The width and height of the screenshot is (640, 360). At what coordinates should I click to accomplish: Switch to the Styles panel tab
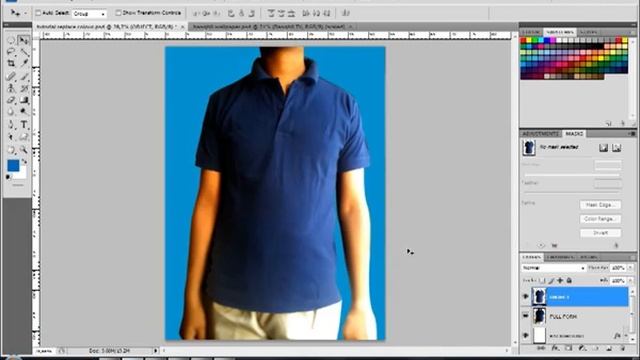pos(589,32)
